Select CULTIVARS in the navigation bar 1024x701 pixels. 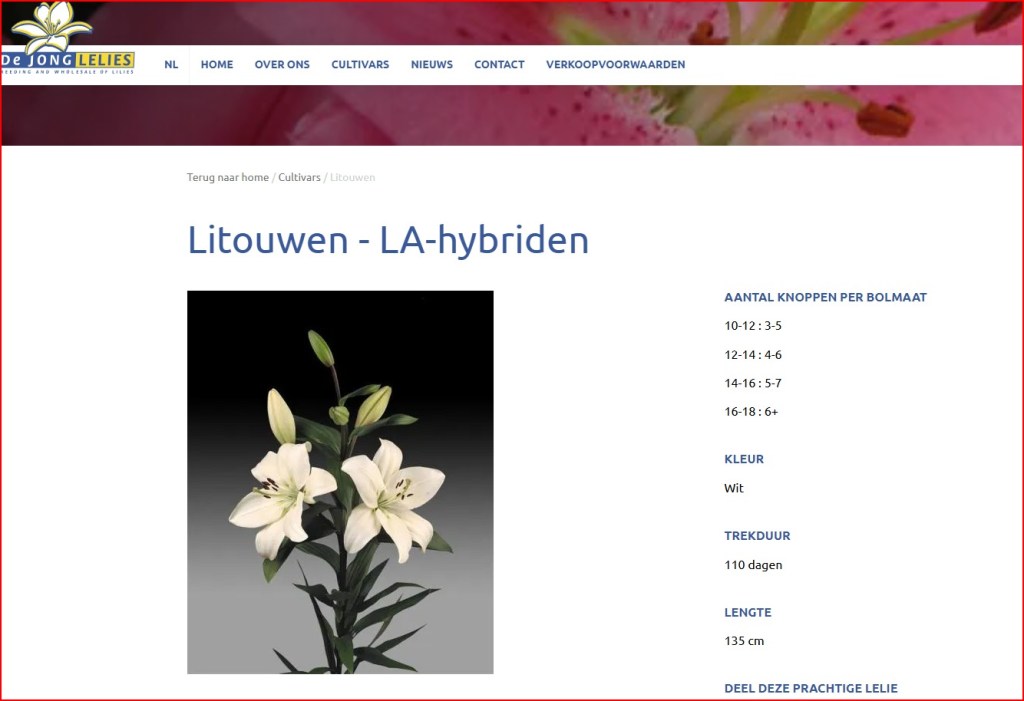tap(360, 64)
